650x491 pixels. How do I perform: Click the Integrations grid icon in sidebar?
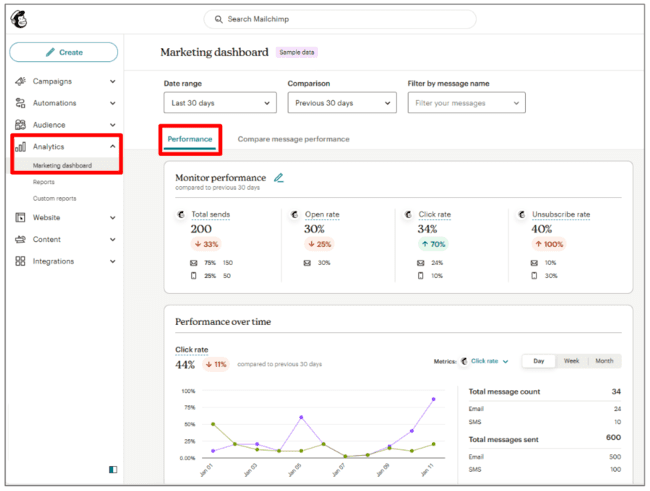(x=21, y=261)
